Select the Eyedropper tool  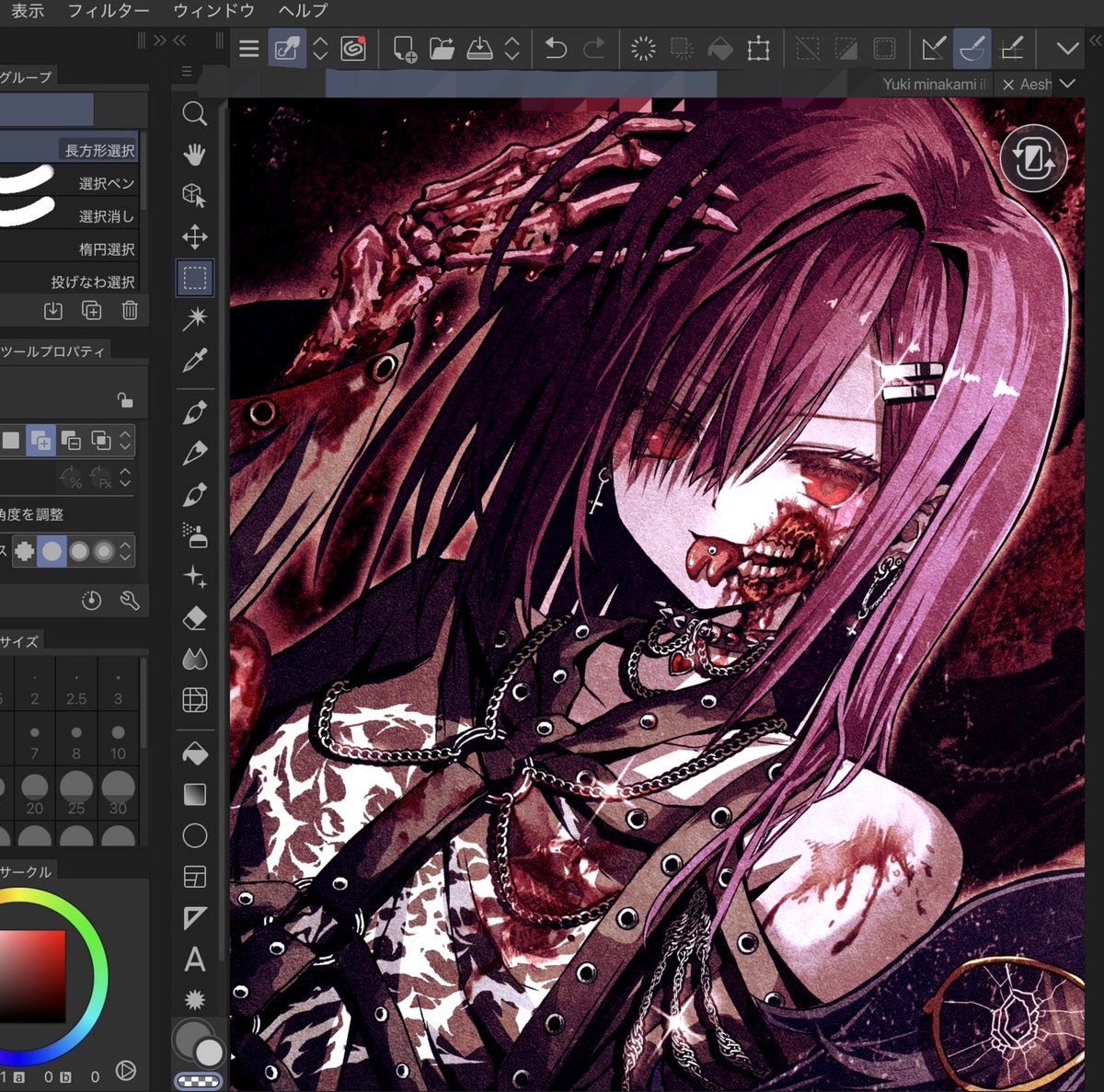(x=194, y=360)
